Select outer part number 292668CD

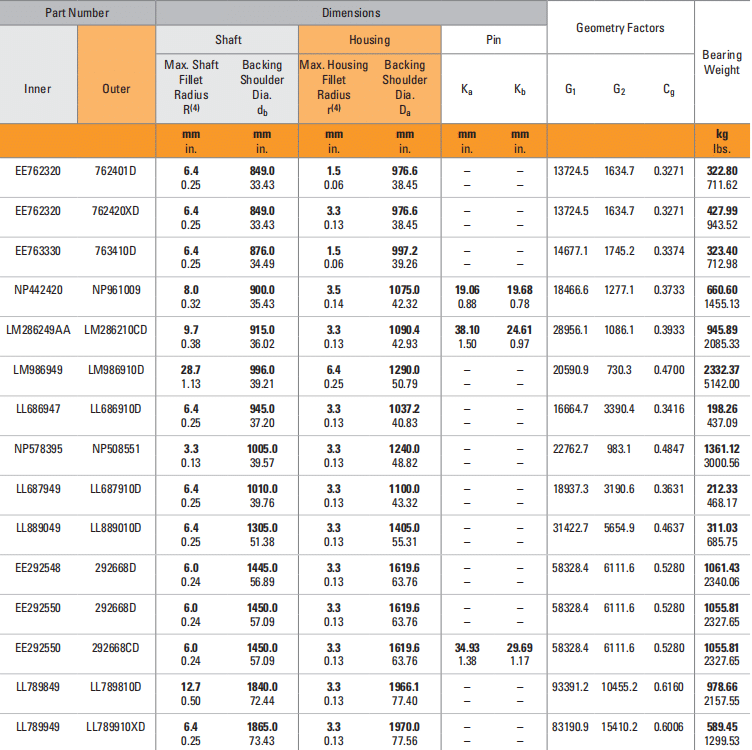pos(116,648)
